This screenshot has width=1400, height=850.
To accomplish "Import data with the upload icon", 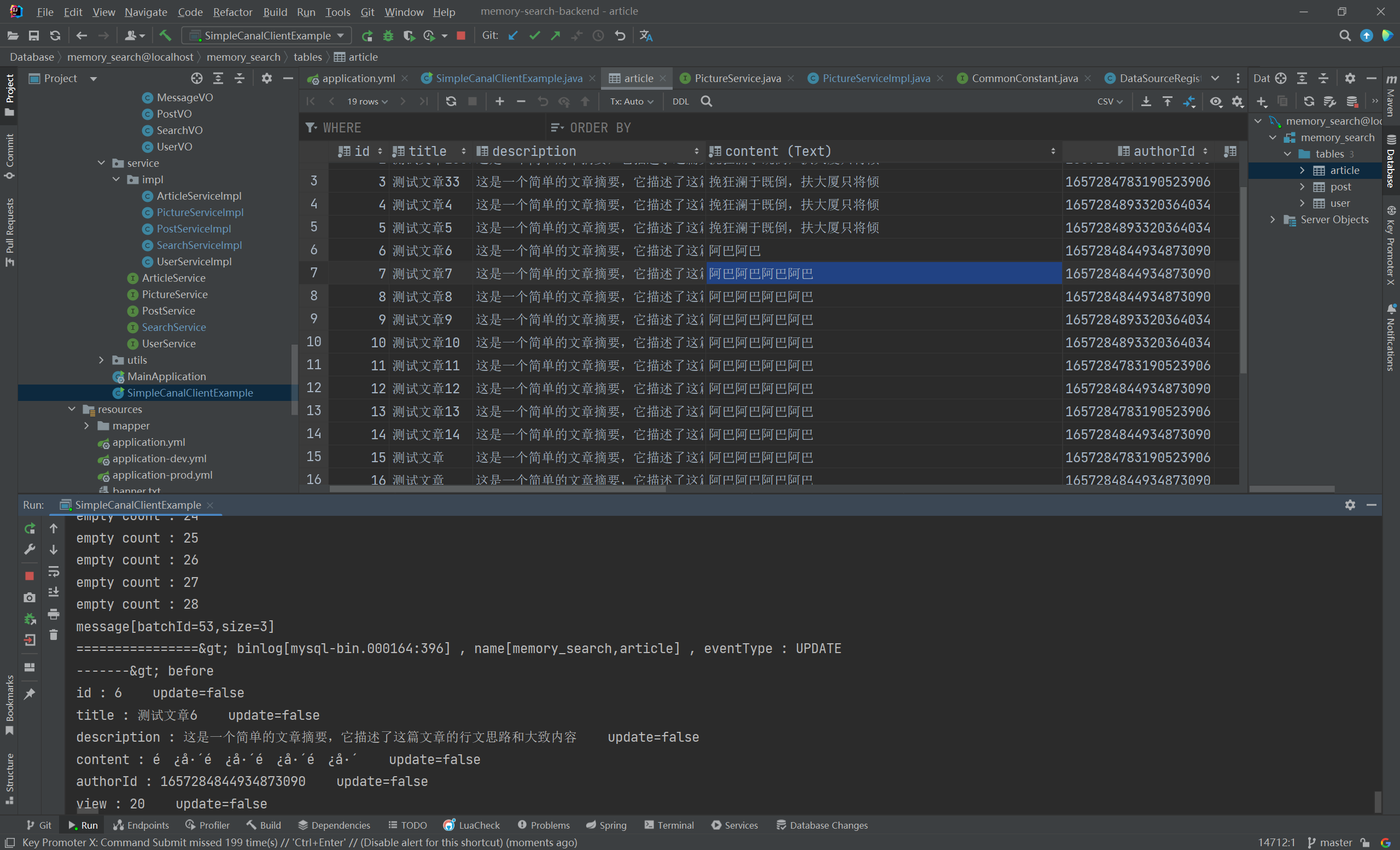I will click(x=1168, y=101).
